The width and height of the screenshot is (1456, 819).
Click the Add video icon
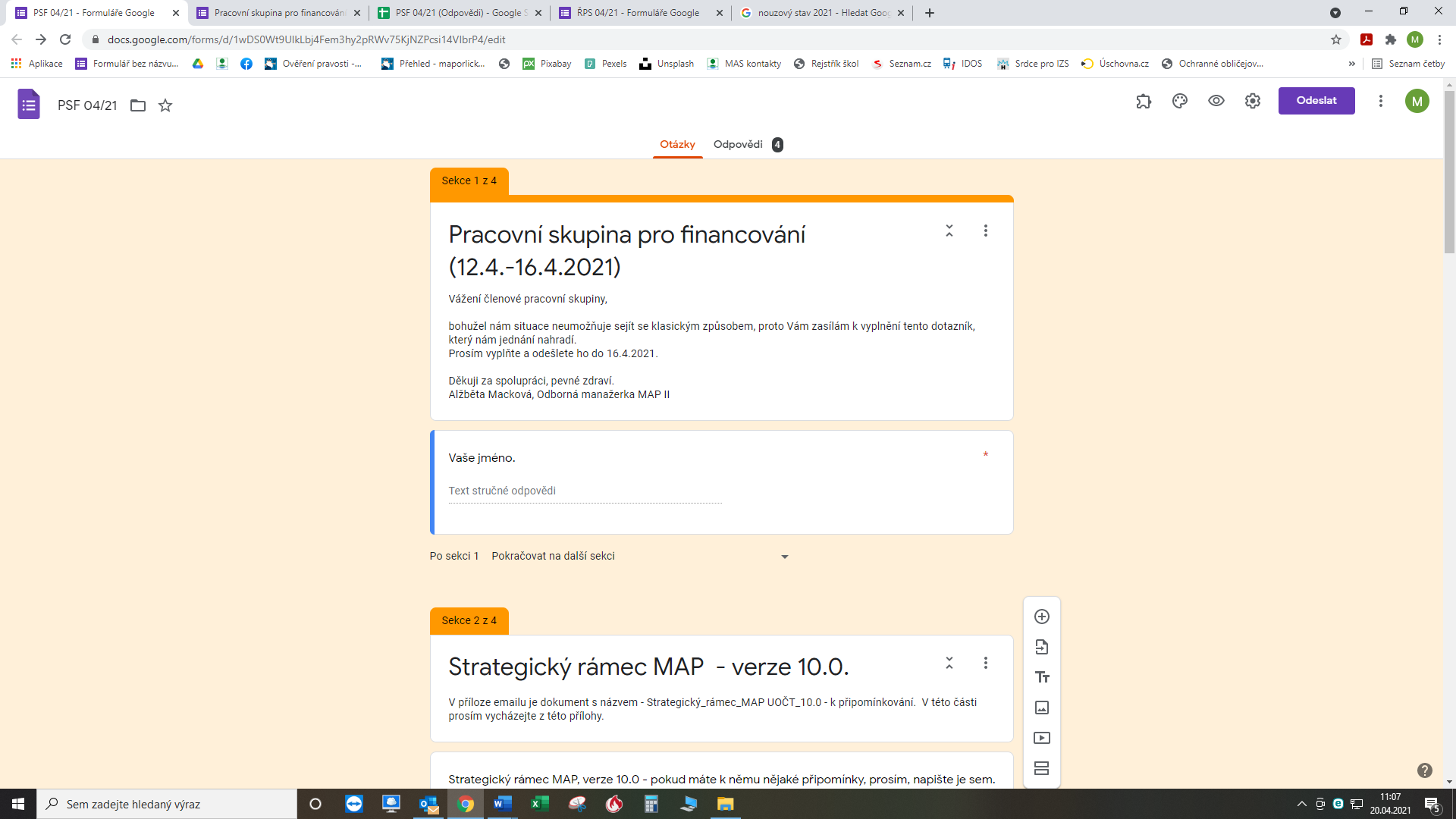click(x=1042, y=738)
